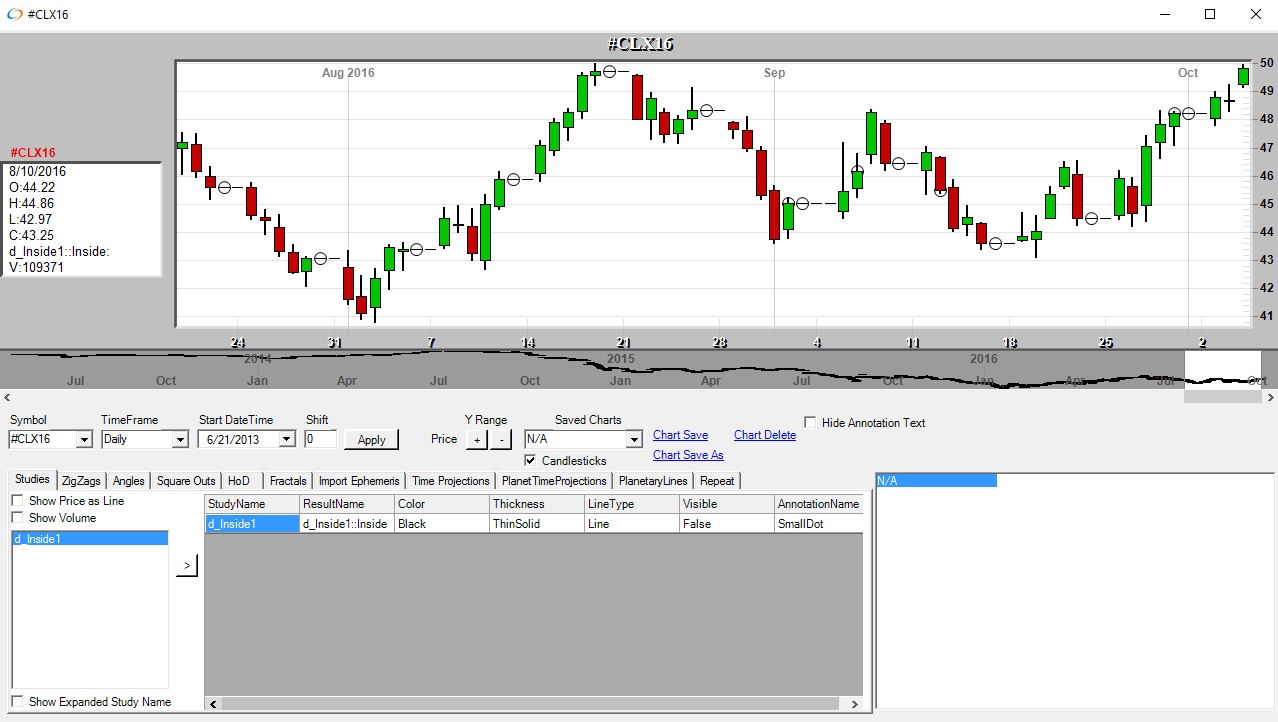
Task: Click the arrow button beside the study list
Action: pyautogui.click(x=187, y=566)
